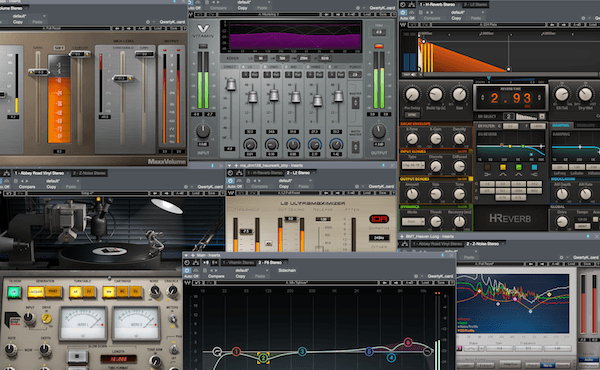The height and width of the screenshot is (370, 600).
Task: Click the Vitamin Direct fader handle
Action: pos(230,84)
